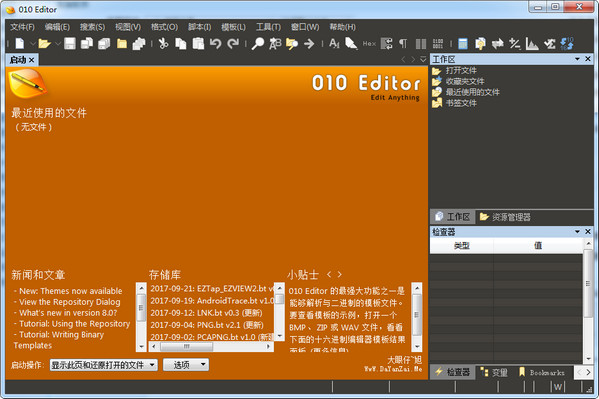Open the View the Repository Dialog link
This screenshot has width=599, height=399.
click(x=70, y=302)
